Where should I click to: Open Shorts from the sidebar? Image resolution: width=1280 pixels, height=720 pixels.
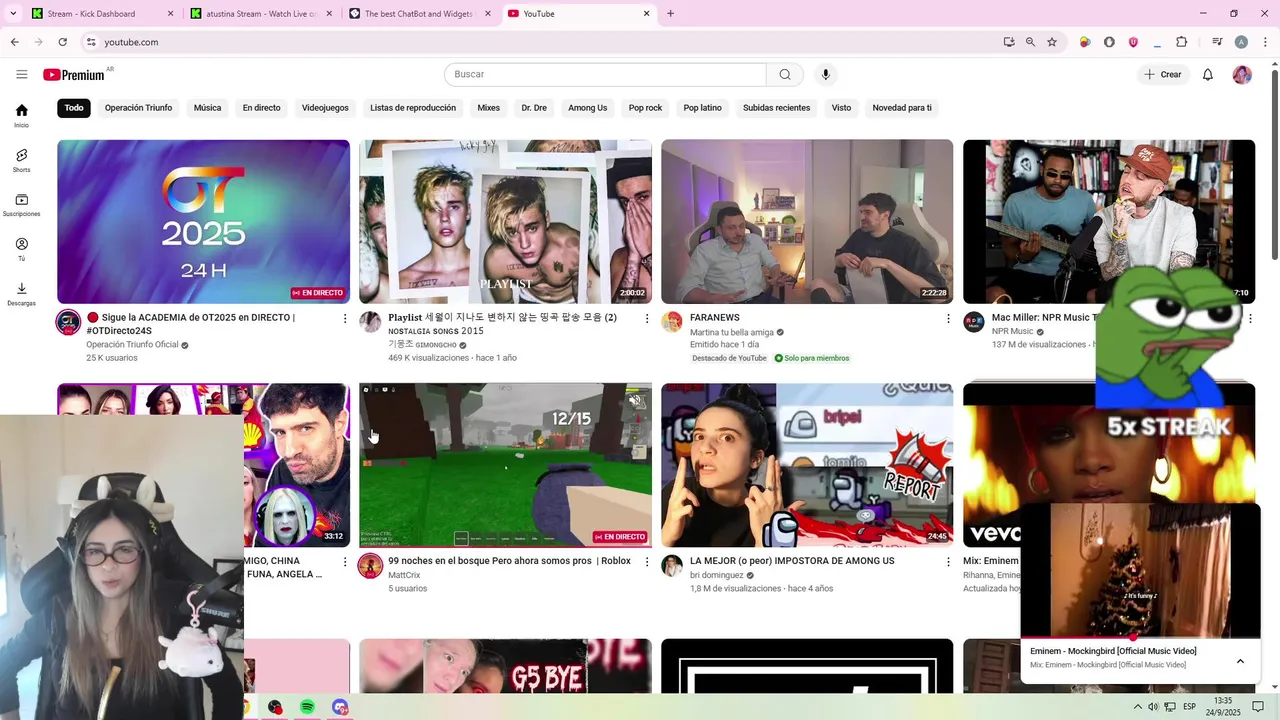click(x=21, y=160)
